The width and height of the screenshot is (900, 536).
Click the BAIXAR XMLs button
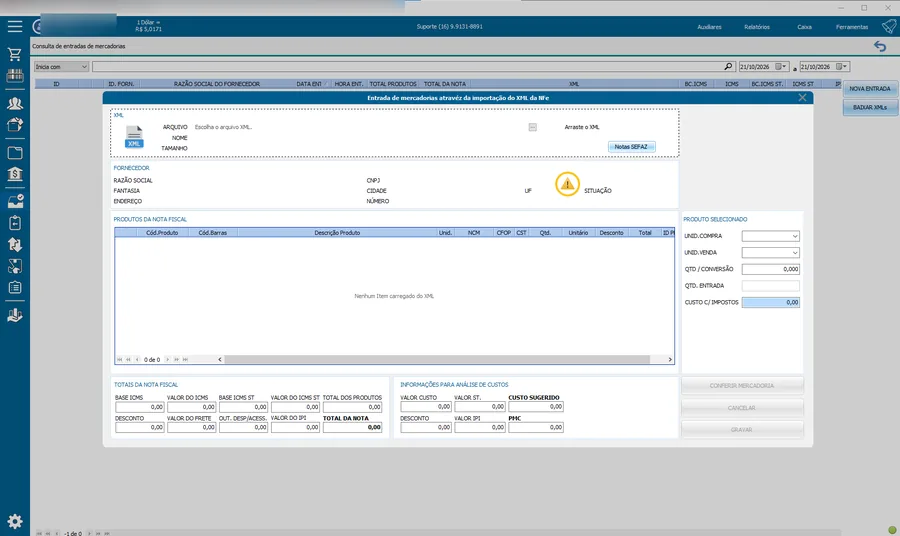coord(870,107)
